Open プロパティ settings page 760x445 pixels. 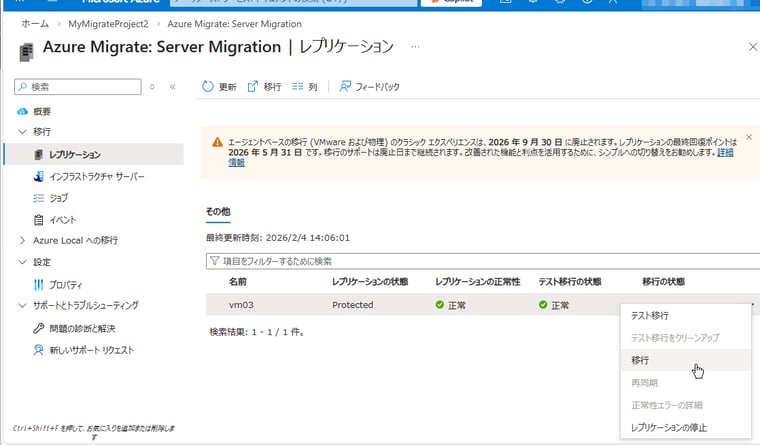[65, 285]
